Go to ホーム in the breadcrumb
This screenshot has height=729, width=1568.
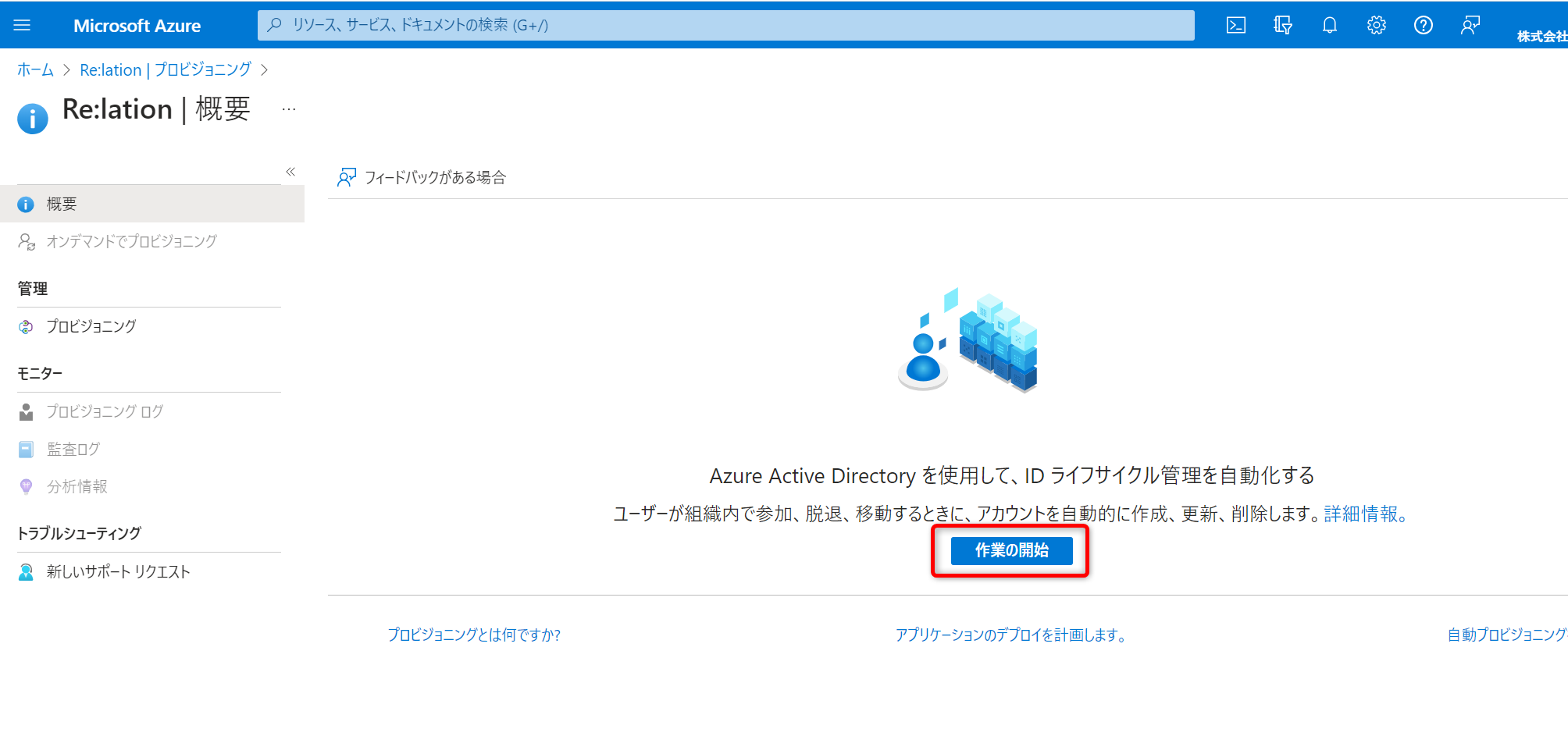tap(35, 70)
